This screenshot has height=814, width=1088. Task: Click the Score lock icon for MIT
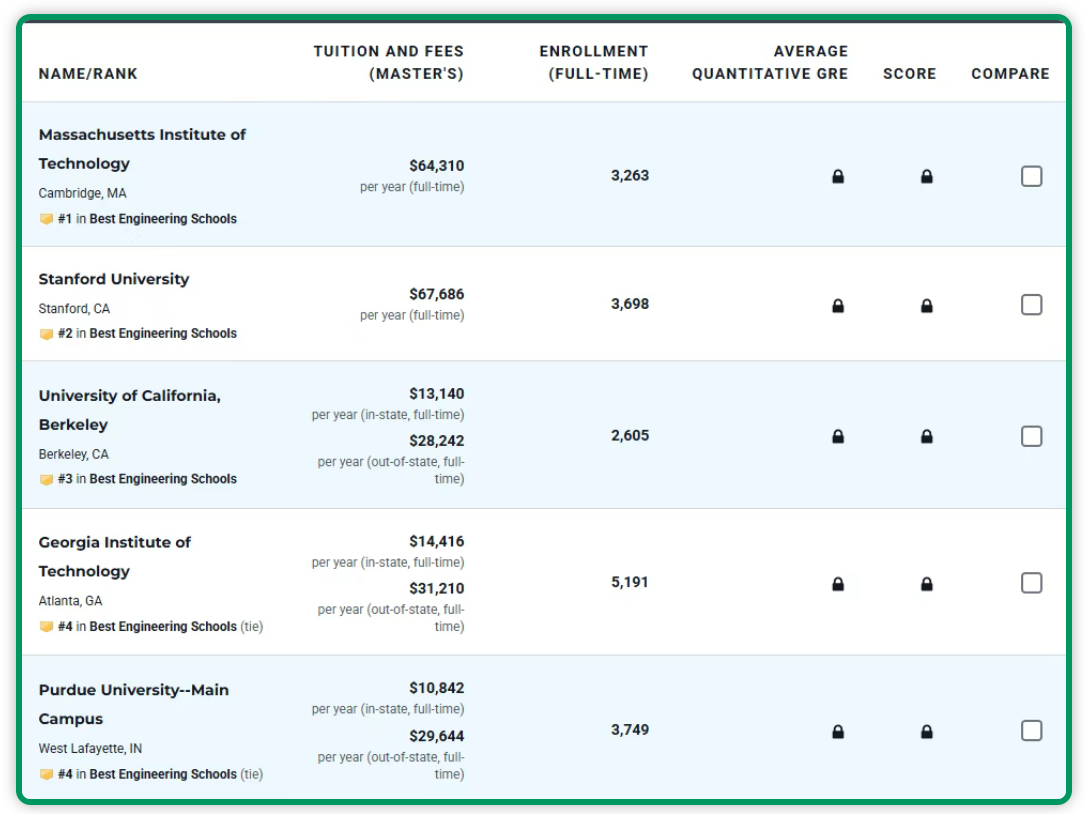point(926,177)
